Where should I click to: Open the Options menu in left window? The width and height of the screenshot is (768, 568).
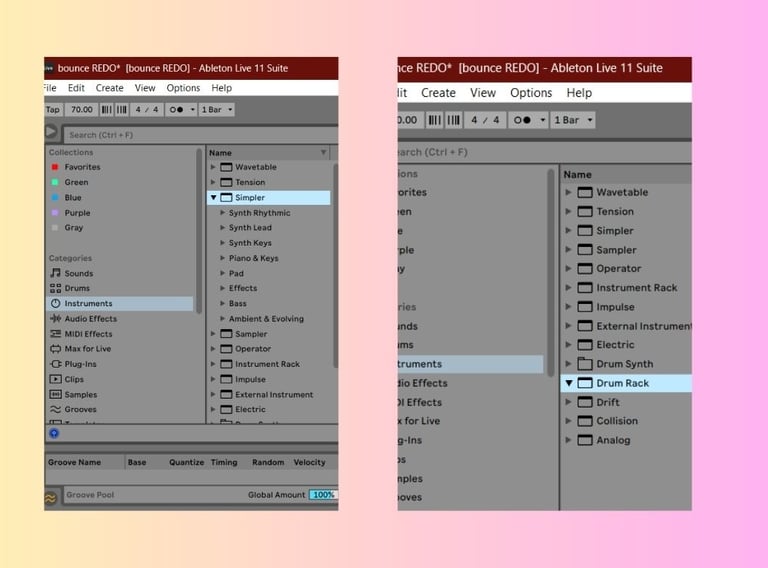(183, 88)
